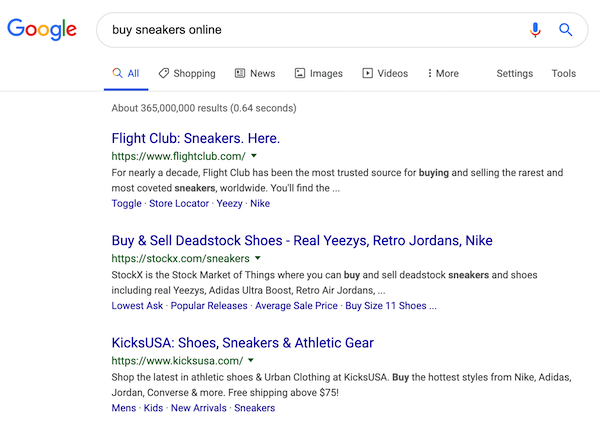Open the KicksUSA result title link

(243, 343)
